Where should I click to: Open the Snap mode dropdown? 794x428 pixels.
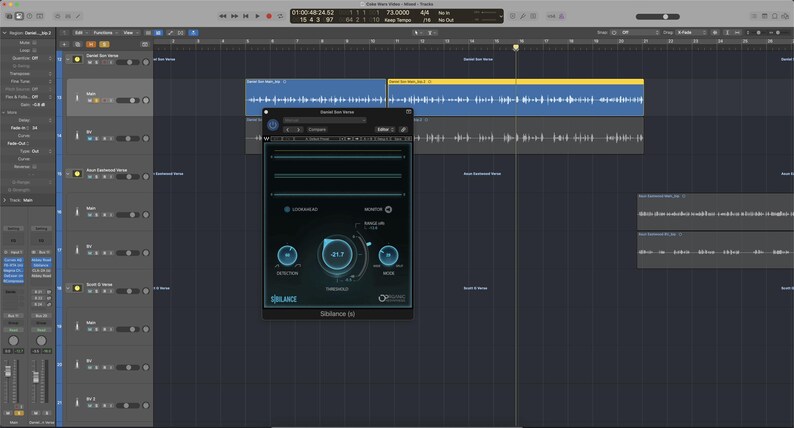point(640,32)
